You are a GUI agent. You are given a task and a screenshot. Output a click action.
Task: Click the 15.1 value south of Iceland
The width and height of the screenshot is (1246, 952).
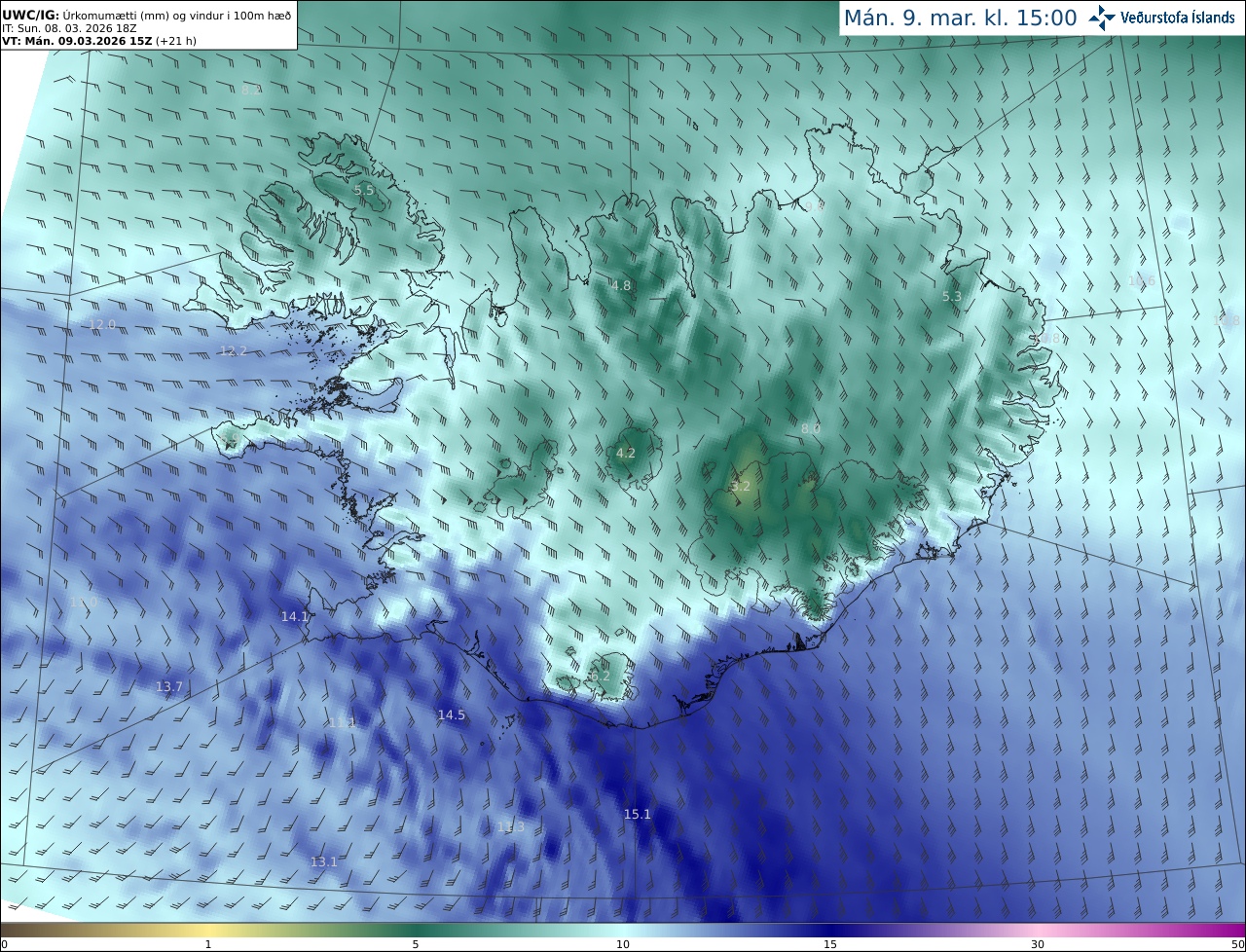pos(637,814)
